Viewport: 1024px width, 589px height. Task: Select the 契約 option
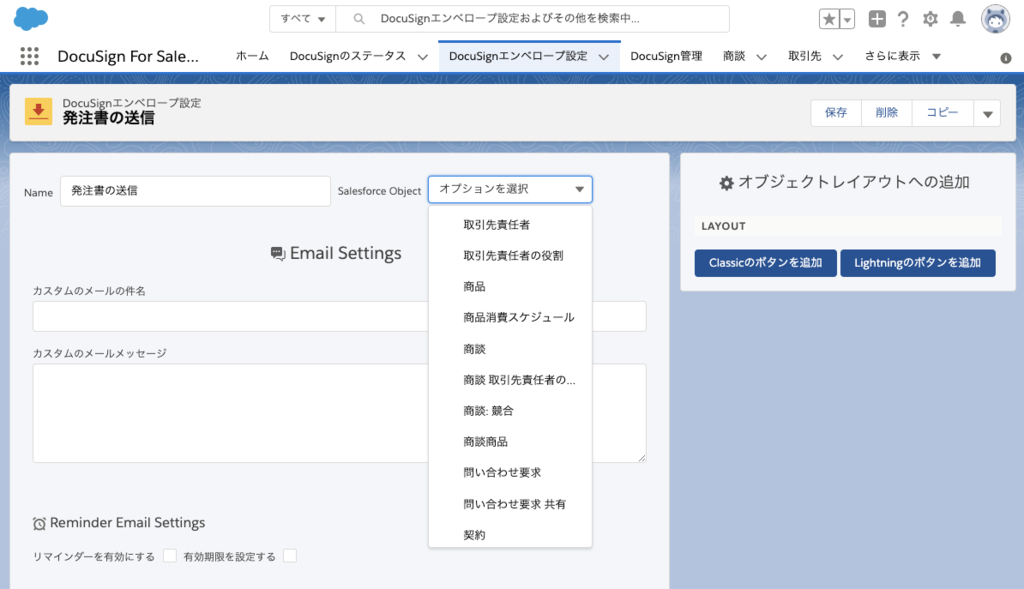(510, 534)
